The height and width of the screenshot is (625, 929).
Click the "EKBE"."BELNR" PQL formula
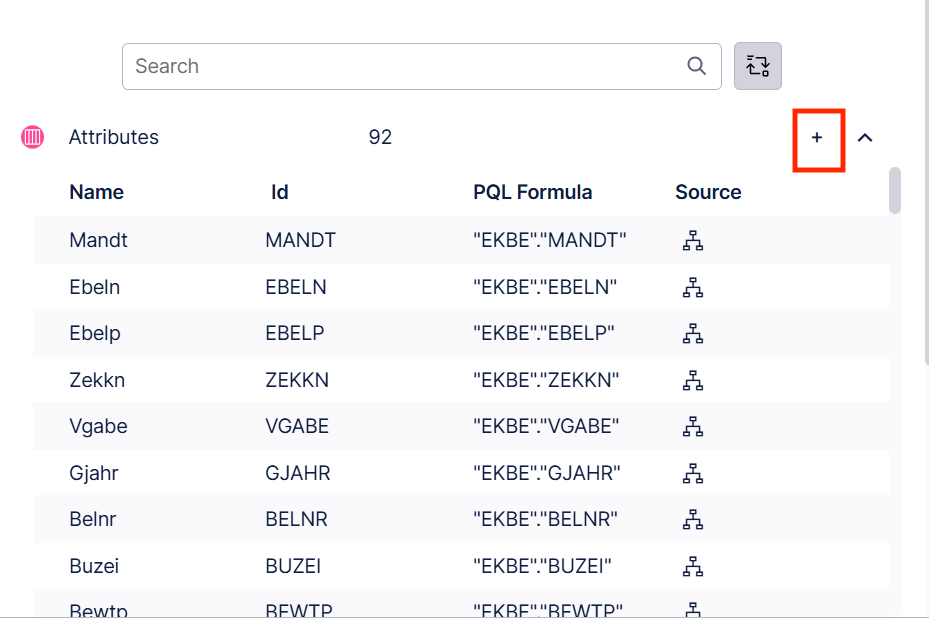point(545,519)
